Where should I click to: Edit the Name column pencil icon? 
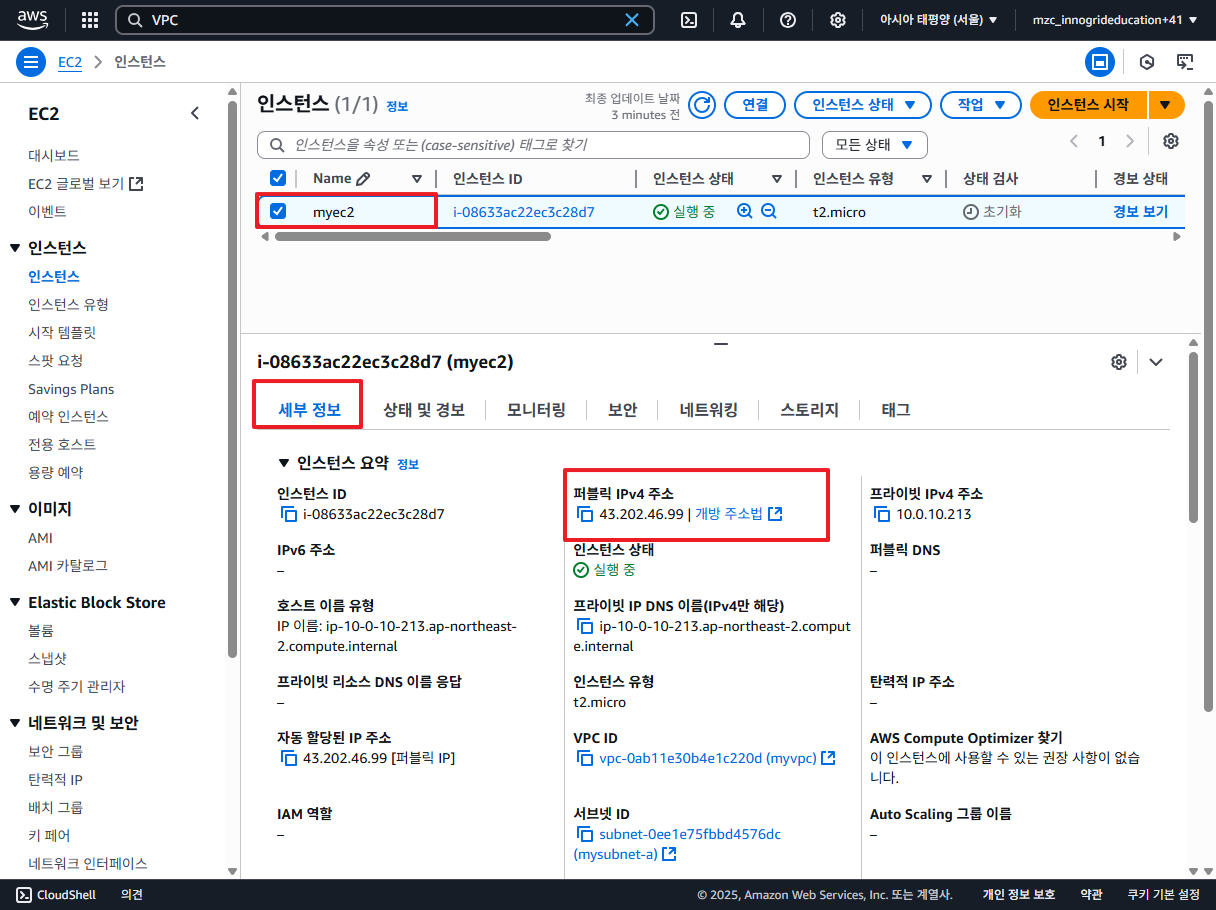pos(363,178)
